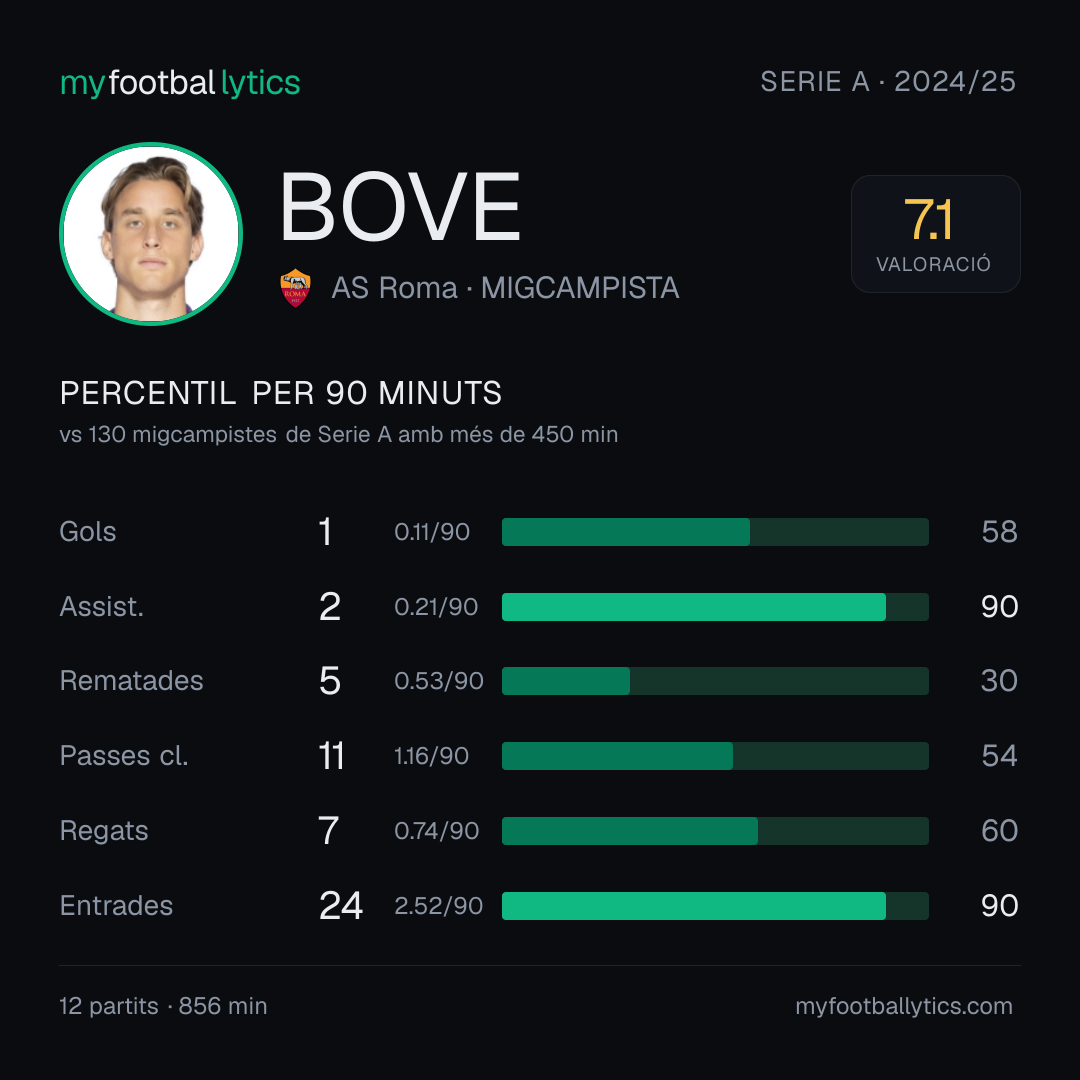Click the Regats percentile bar
The image size is (1080, 1080).
(x=715, y=831)
